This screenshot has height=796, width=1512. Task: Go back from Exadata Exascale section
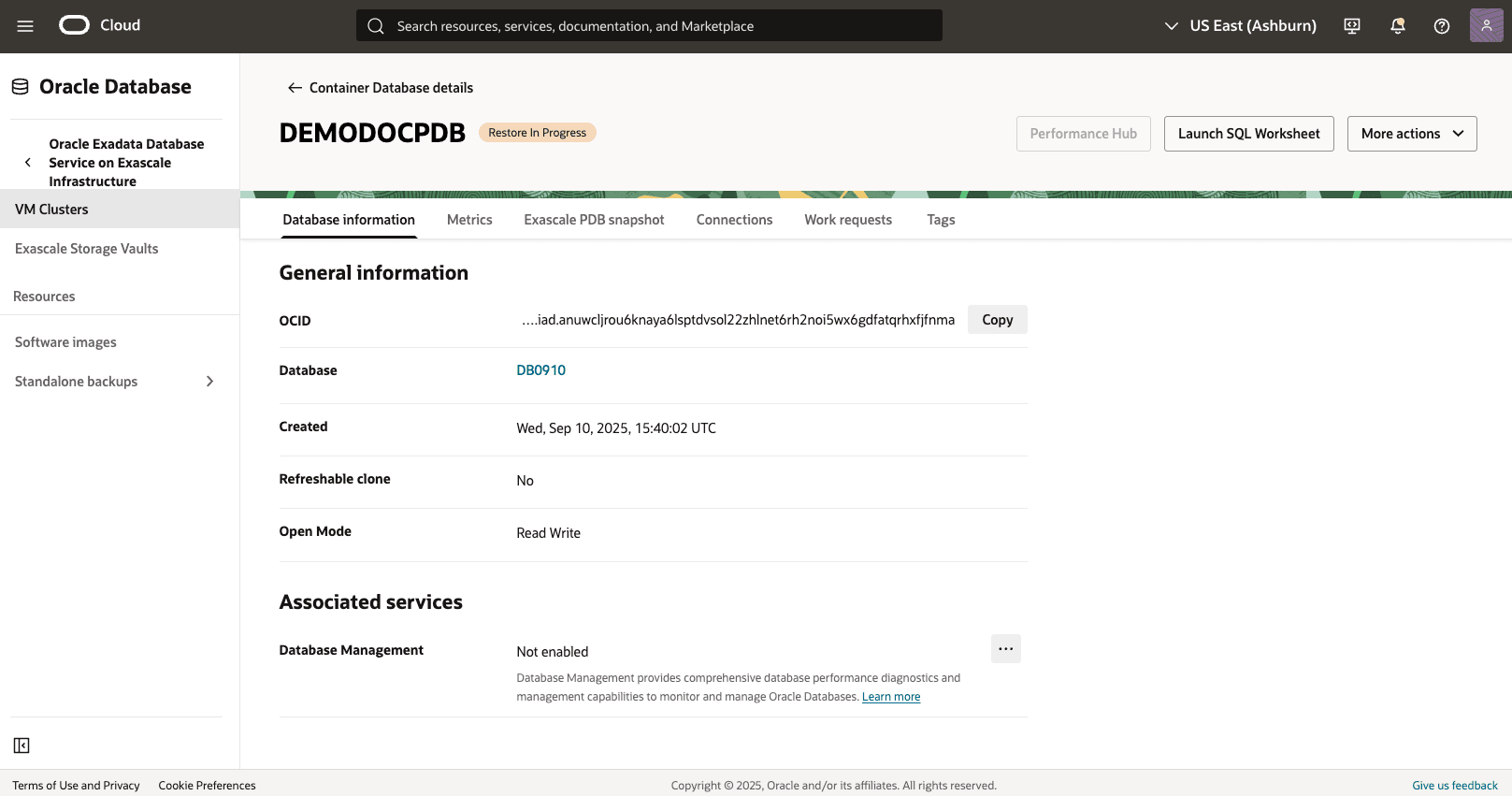point(28,163)
